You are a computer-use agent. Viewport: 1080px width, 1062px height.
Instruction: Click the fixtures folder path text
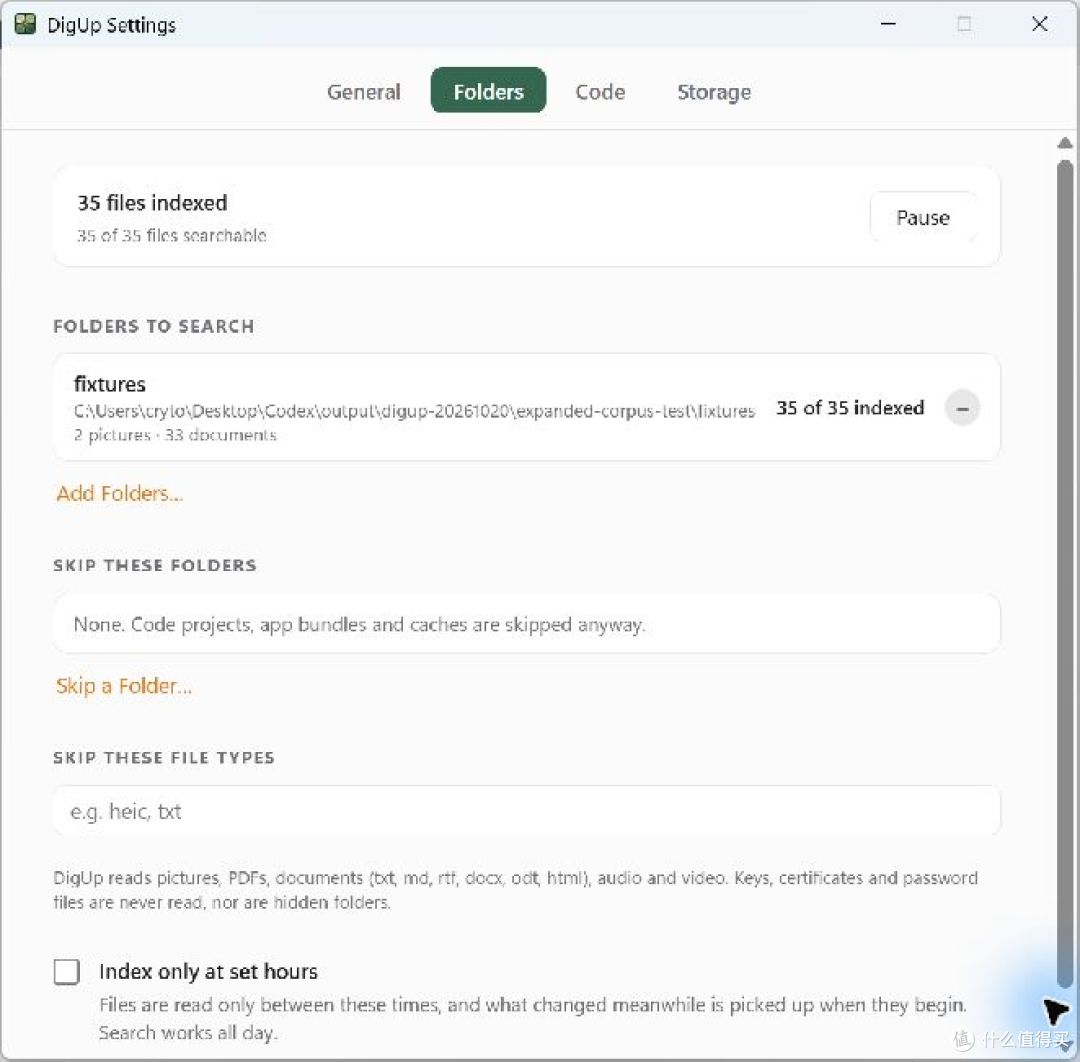pos(415,411)
